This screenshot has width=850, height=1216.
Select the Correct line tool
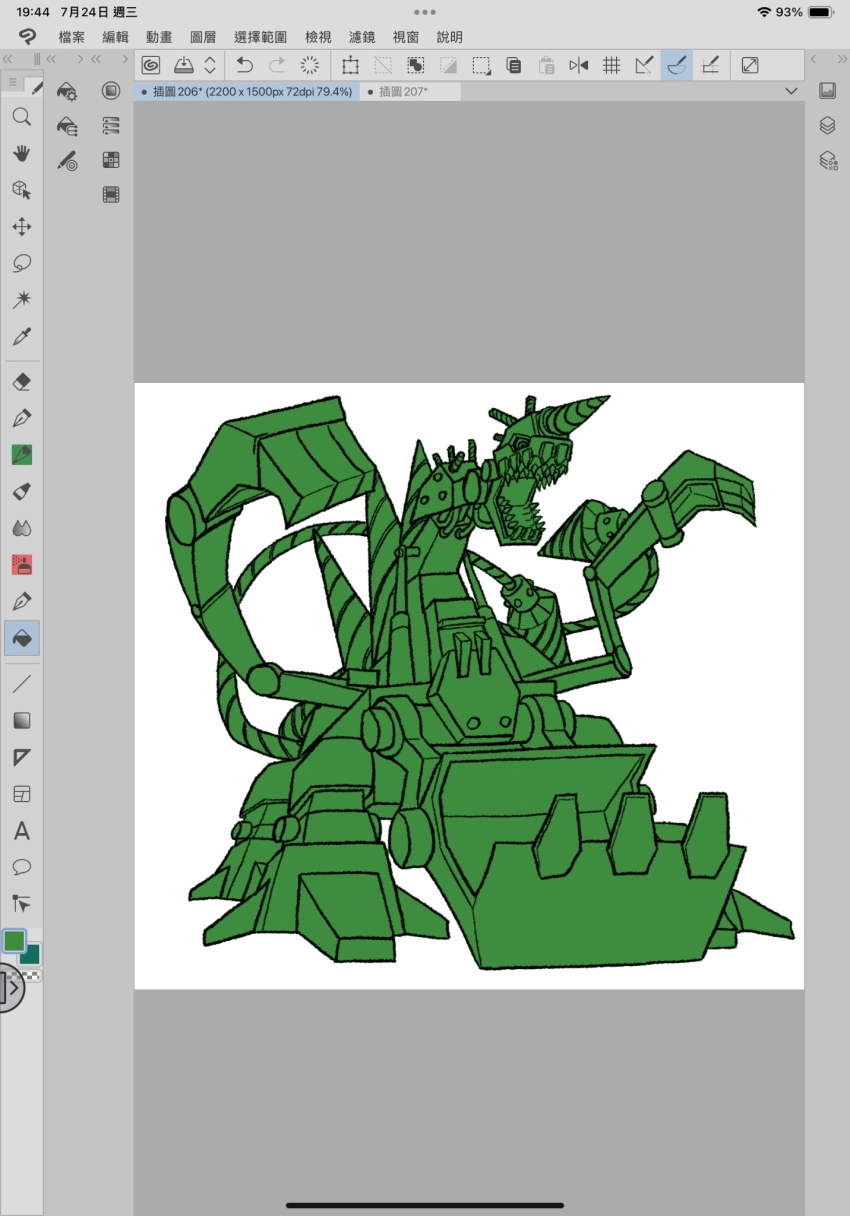click(x=21, y=904)
